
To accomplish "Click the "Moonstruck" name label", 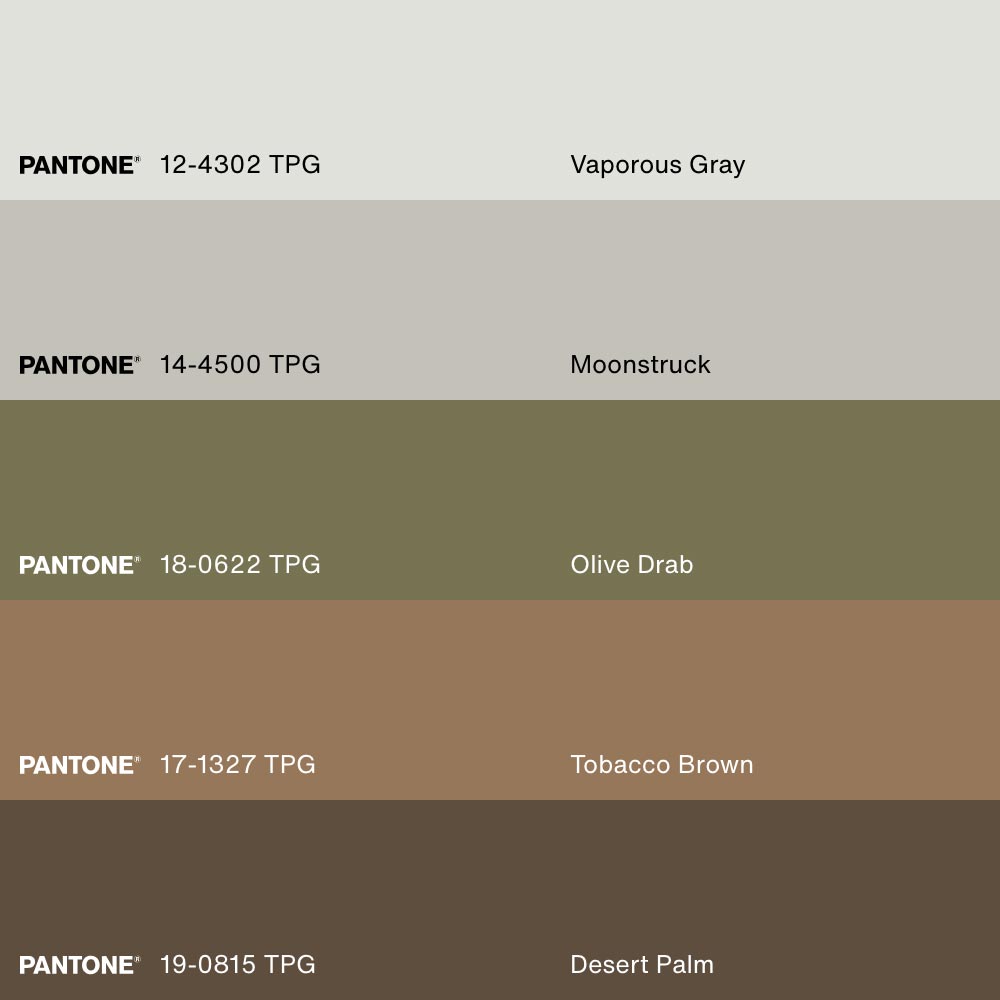I will tap(640, 365).
